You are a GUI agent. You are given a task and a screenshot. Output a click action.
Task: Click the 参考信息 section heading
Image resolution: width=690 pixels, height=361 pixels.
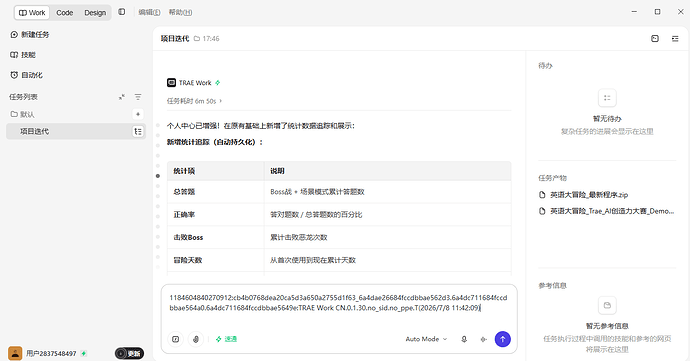pyautogui.click(x=552, y=285)
